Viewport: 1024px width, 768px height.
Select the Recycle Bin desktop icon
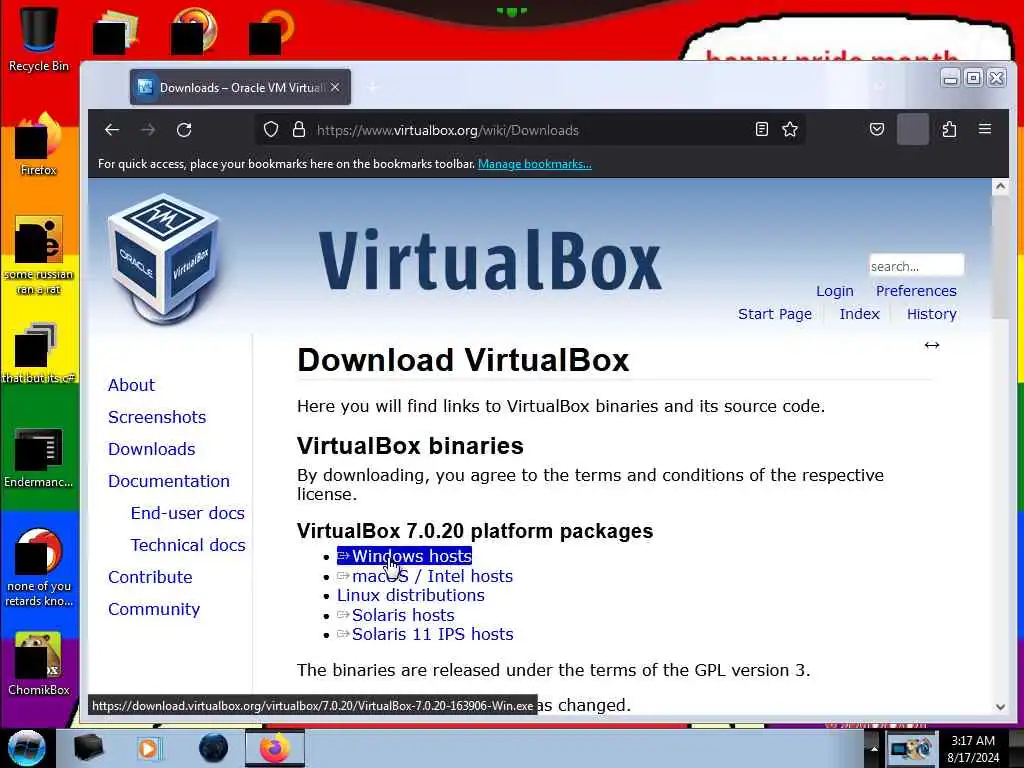coord(39,37)
